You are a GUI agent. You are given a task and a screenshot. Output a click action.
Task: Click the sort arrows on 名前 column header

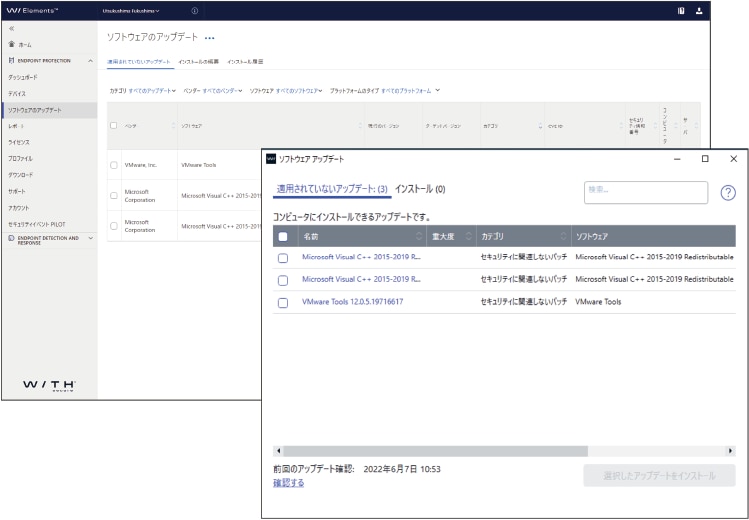[418, 237]
